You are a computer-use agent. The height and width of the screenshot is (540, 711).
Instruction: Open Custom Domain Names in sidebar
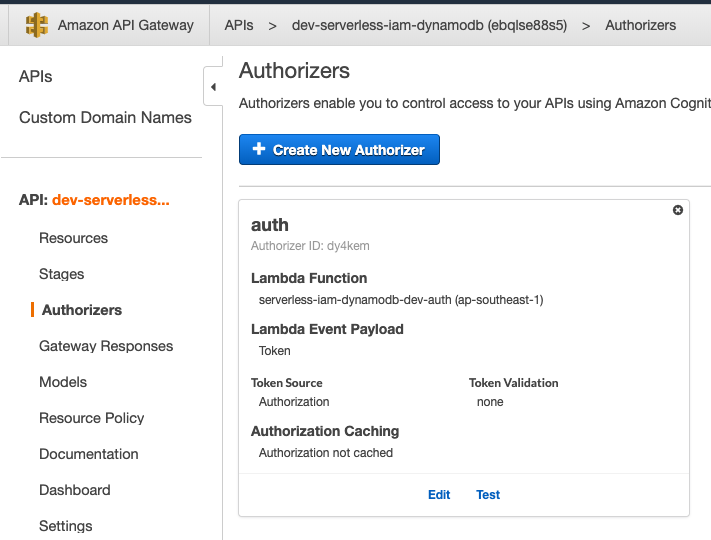tap(105, 117)
